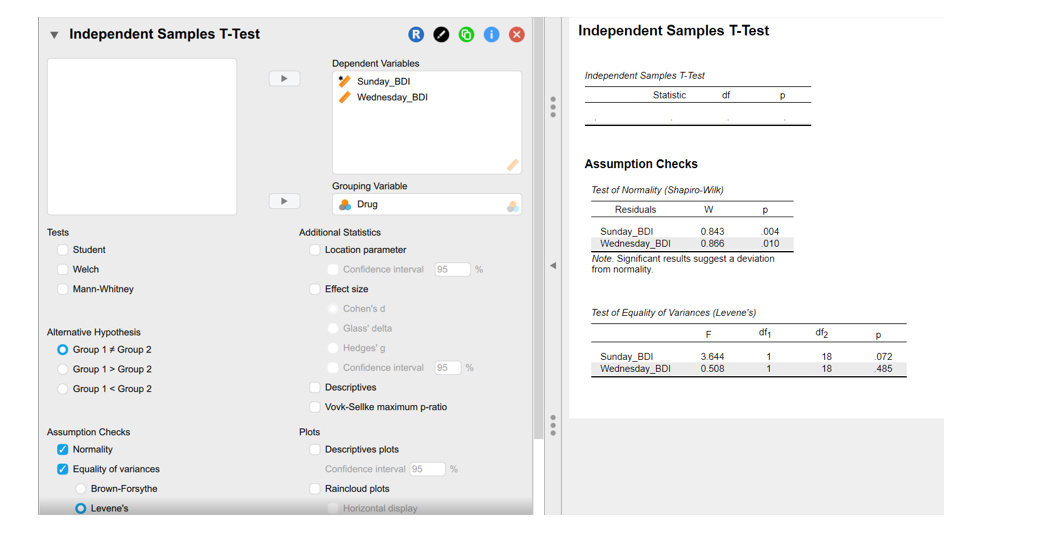Remove analysis with the red X icon

516,34
